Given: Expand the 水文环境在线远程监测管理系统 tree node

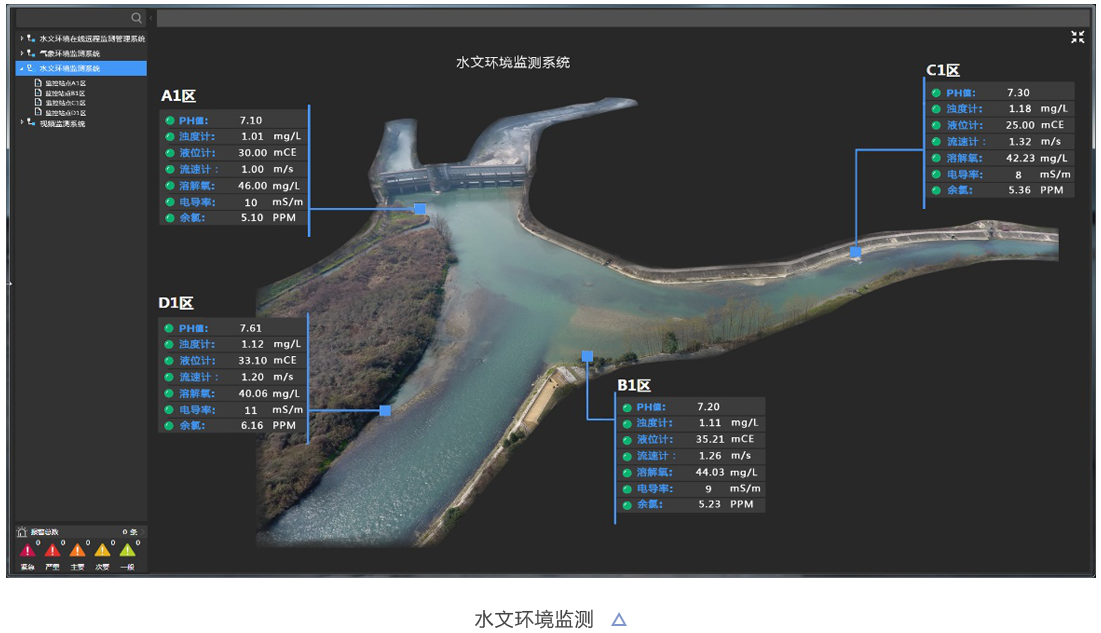Looking at the screenshot, I should point(21,39).
